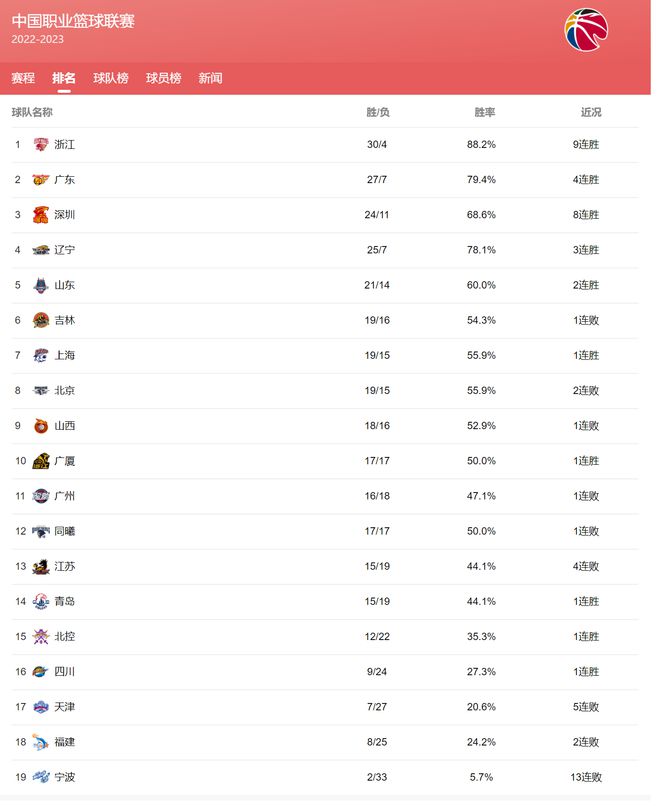The image size is (660, 807).
Task: Click the 北控 team logo icon
Action: click(x=41, y=637)
